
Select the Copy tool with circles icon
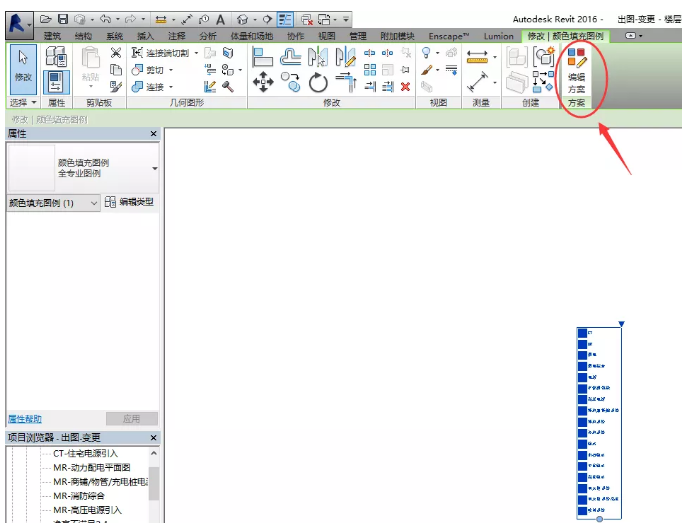coord(290,82)
